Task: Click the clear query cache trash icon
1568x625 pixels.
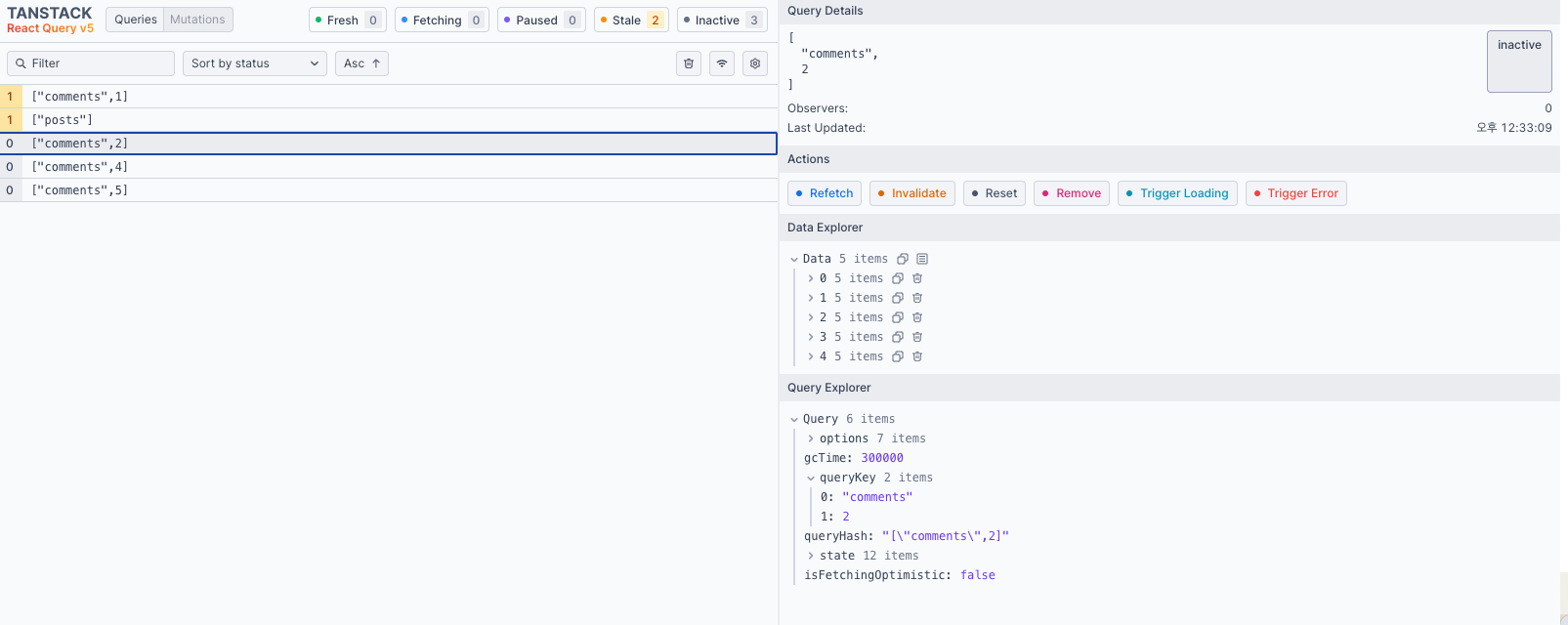Action: pyautogui.click(x=689, y=63)
